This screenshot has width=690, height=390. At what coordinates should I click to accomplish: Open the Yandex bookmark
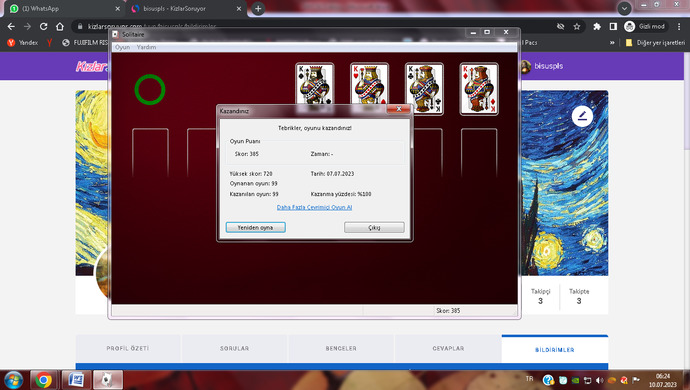point(23,43)
